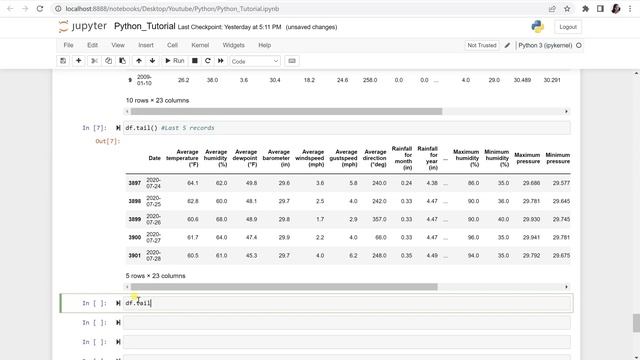Paste cells below icon in toolbar
The height and width of the screenshot is (360, 640).
[122, 61]
